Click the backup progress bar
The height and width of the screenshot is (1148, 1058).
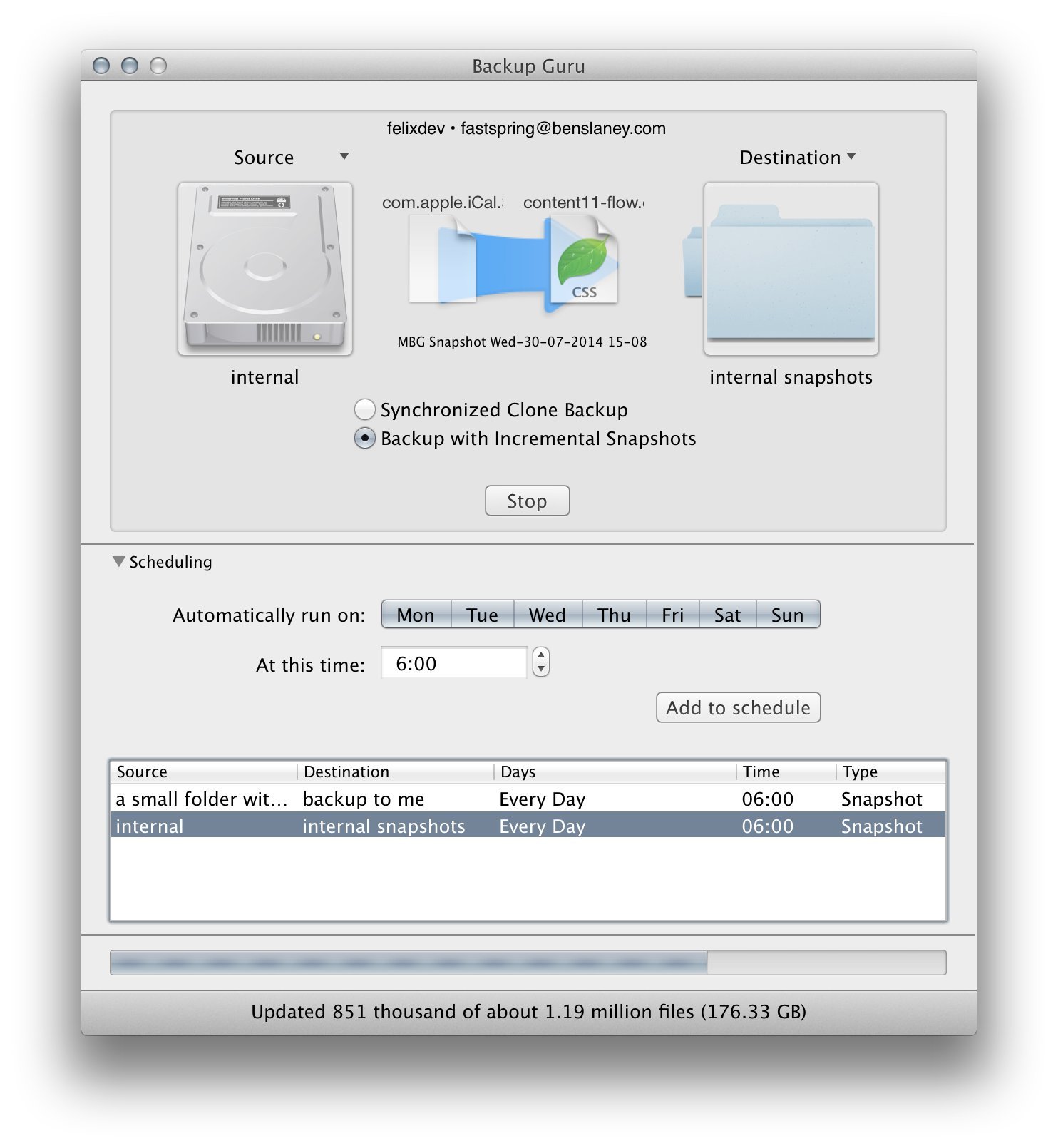(528, 963)
